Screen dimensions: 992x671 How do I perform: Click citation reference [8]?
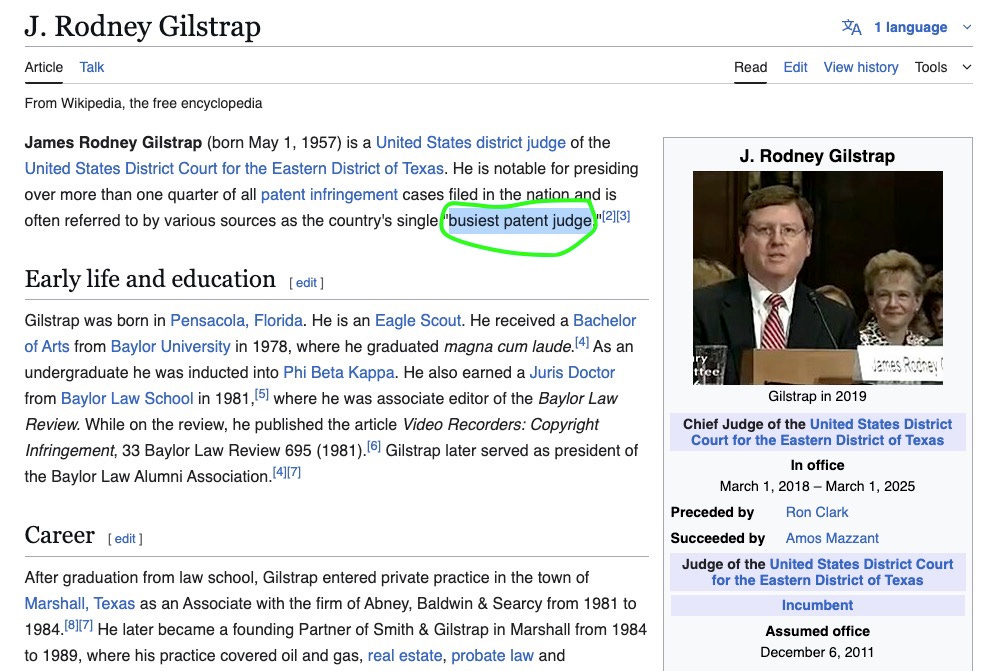[x=71, y=625]
